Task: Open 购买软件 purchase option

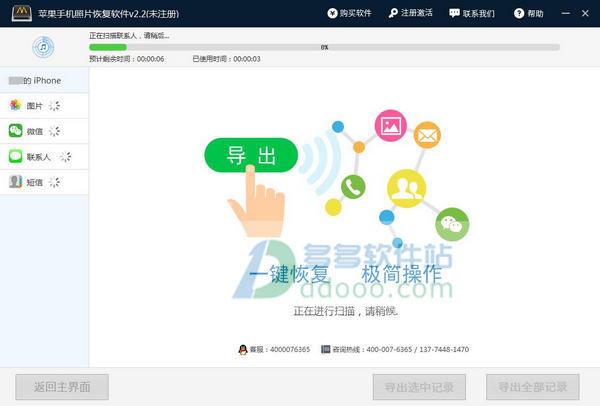Action: [349, 13]
